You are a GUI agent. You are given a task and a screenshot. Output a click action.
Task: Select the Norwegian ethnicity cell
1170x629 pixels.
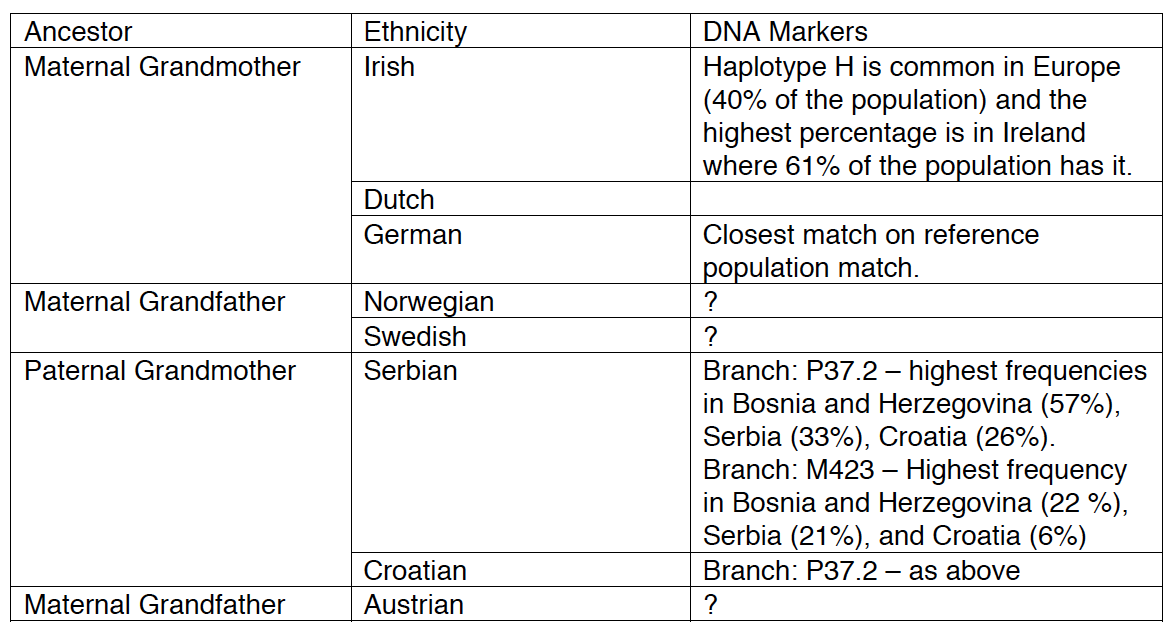(x=521, y=301)
